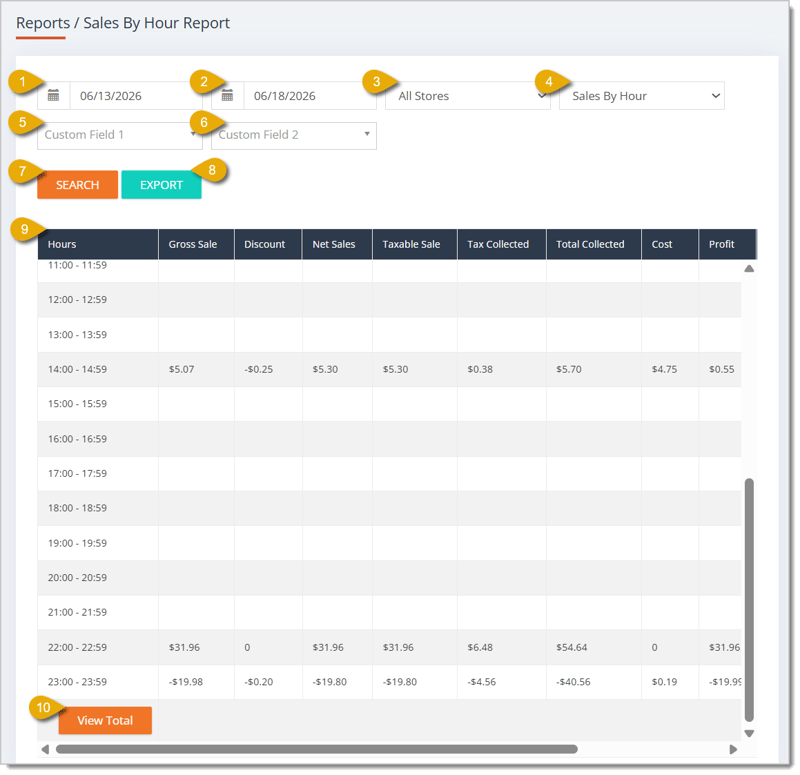Select the 13:00 - 13:59 hour row
Viewport: 800px width, 775px height.
point(389,335)
